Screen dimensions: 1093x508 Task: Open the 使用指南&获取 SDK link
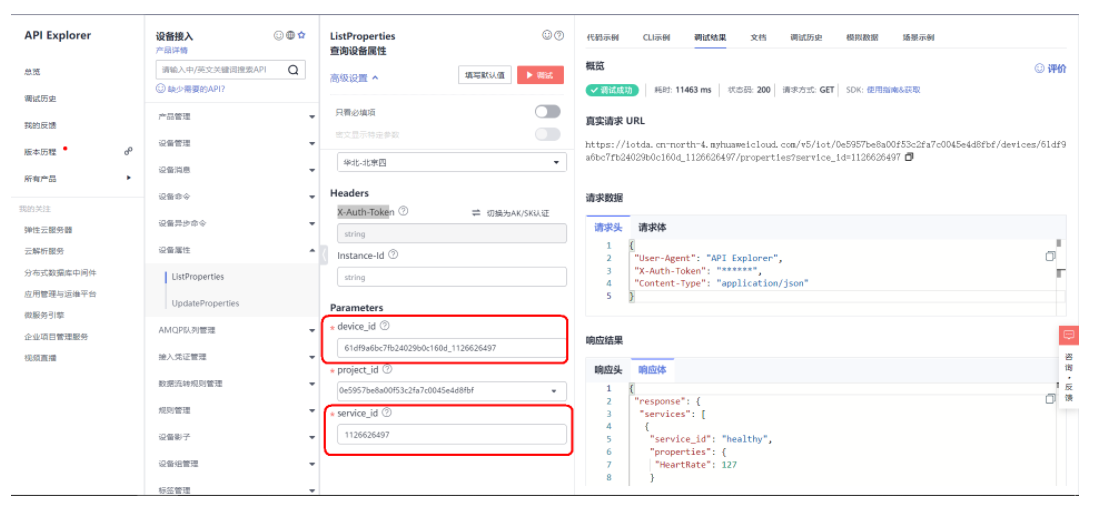[x=893, y=90]
